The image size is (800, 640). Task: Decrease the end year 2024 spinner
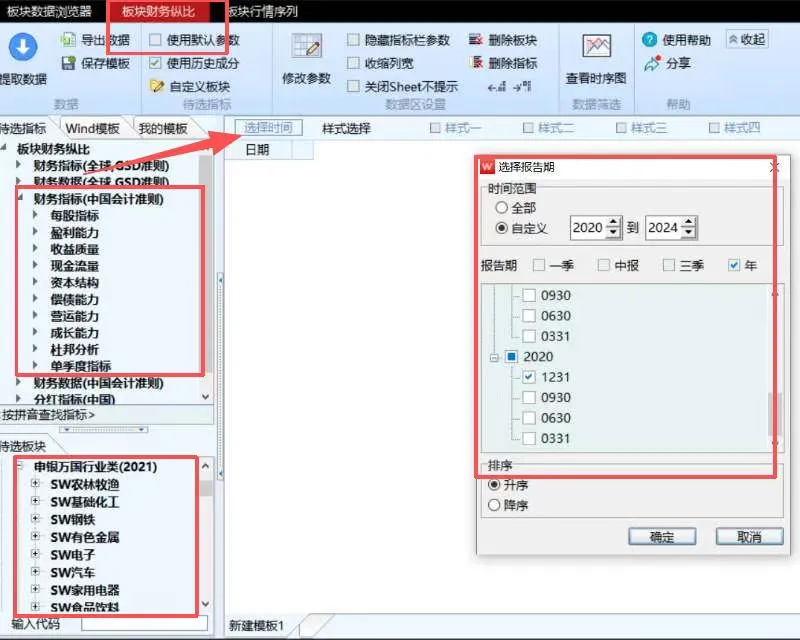(689, 233)
